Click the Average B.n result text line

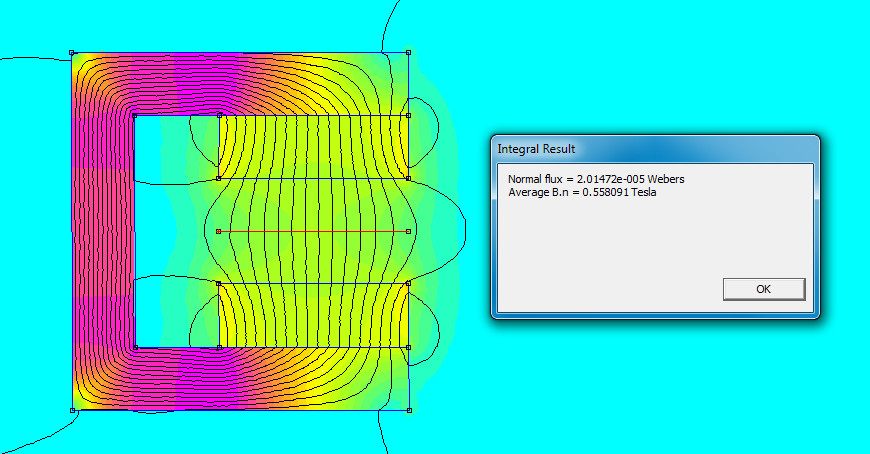[582, 192]
